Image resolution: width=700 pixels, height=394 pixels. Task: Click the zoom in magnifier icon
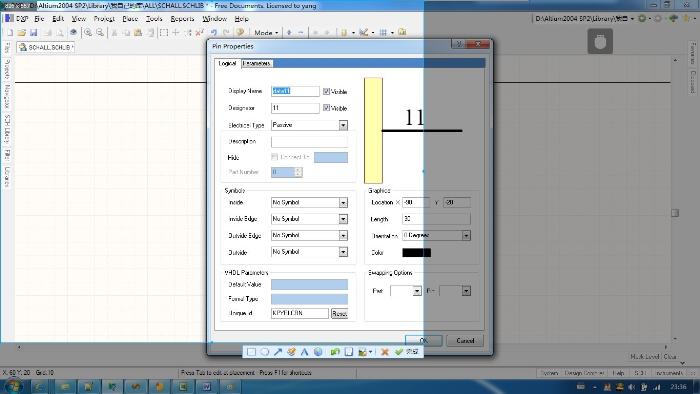click(88, 33)
